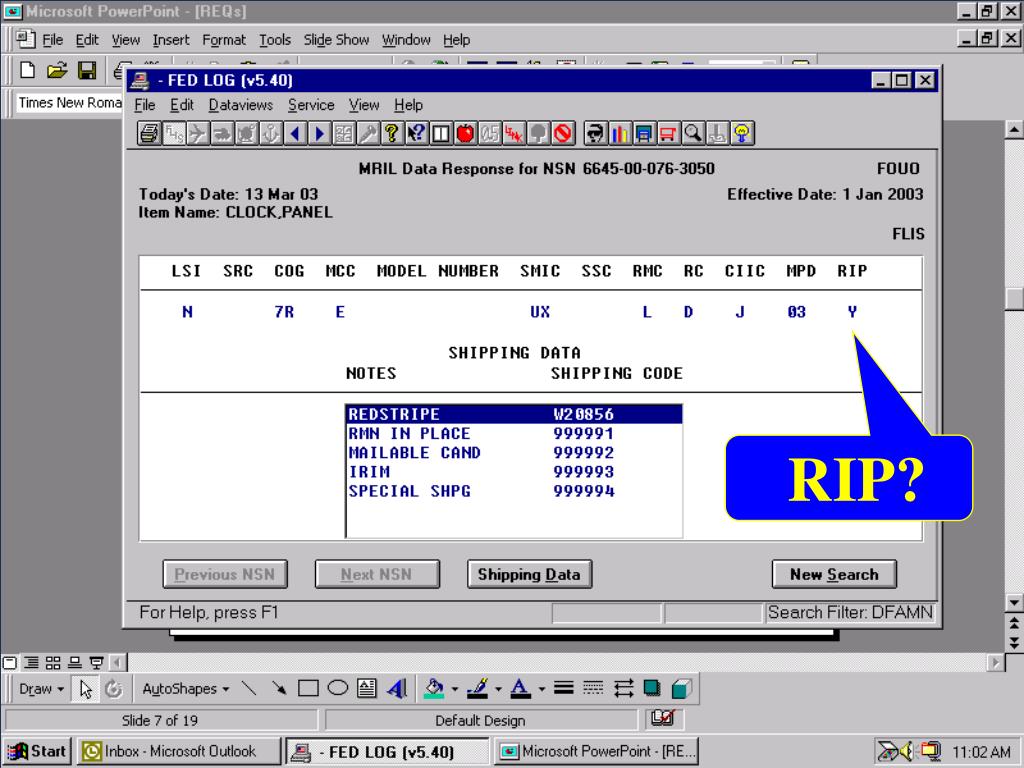
Task: Select the Oval drawing tool
Action: [338, 688]
